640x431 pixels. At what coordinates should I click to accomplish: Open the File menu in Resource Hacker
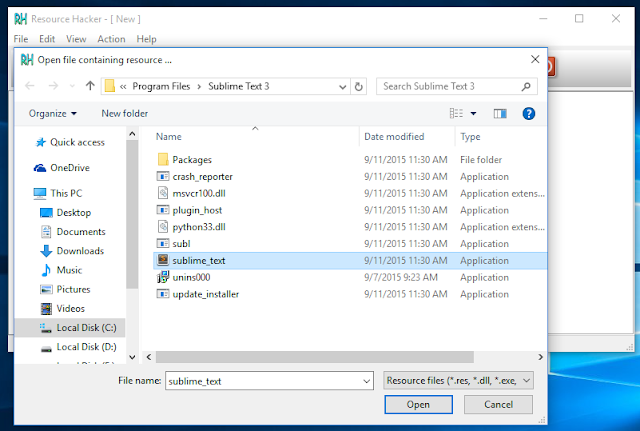(21, 39)
